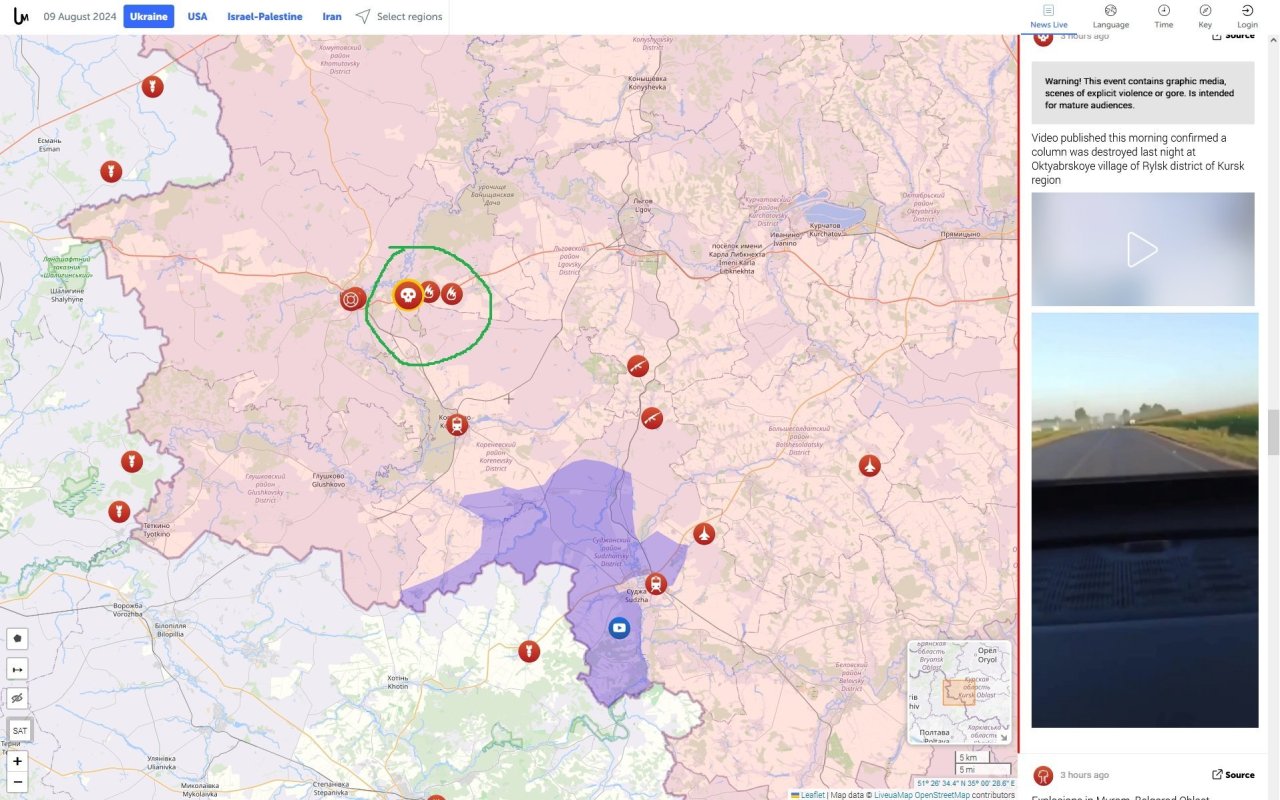
Task: Click the train marker at Sudzha
Action: [655, 584]
